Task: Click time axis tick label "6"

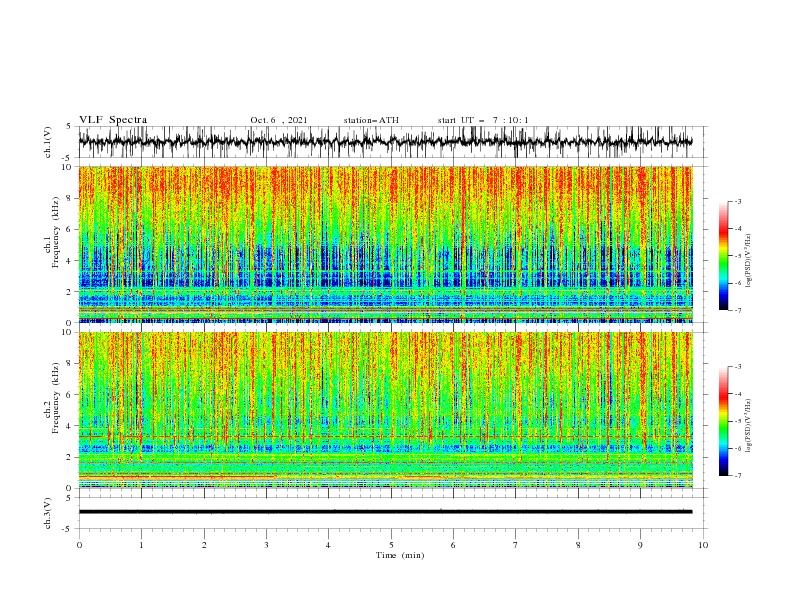Action: (453, 545)
